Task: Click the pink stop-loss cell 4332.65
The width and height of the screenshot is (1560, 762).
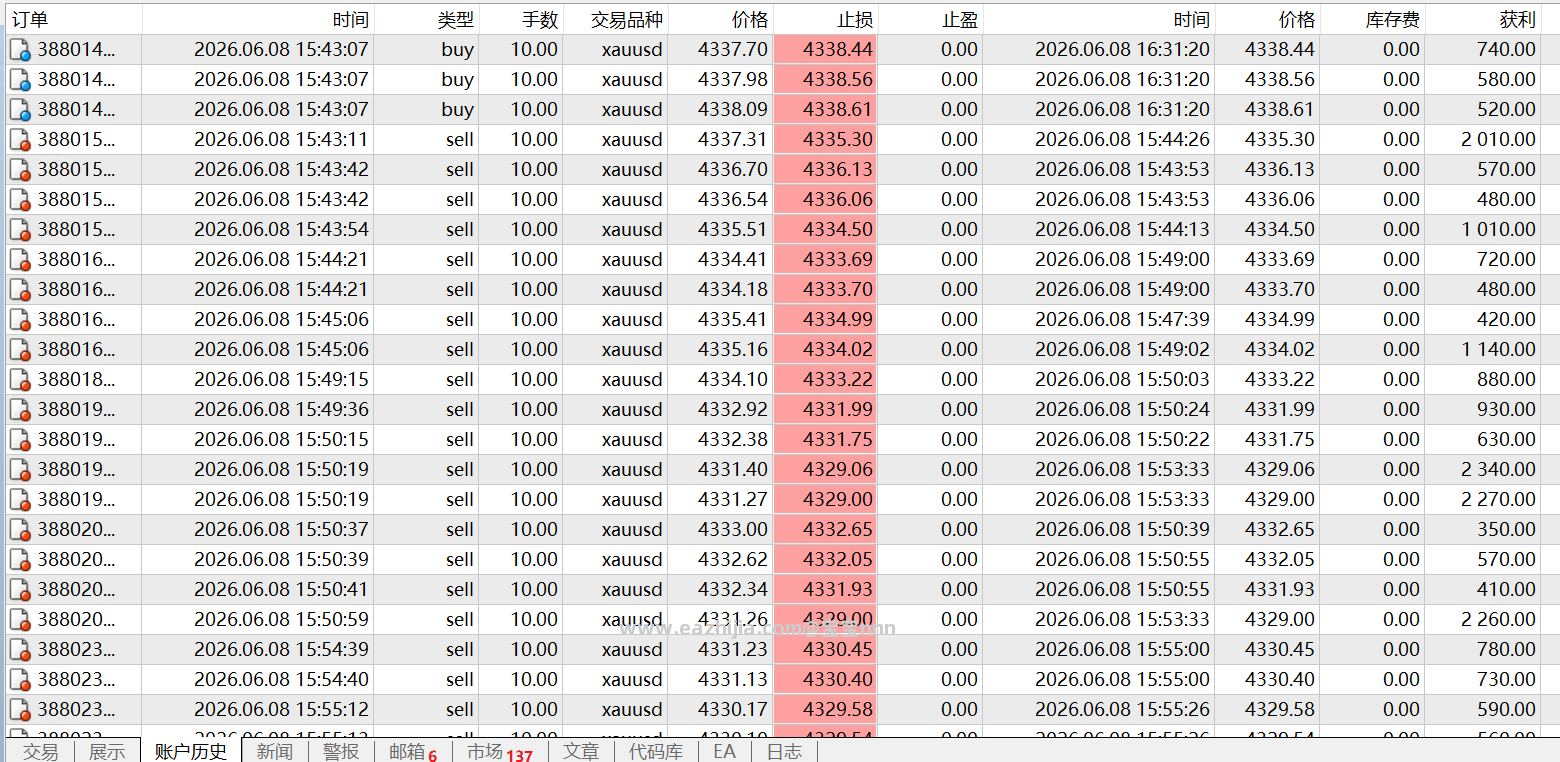Action: [x=825, y=529]
